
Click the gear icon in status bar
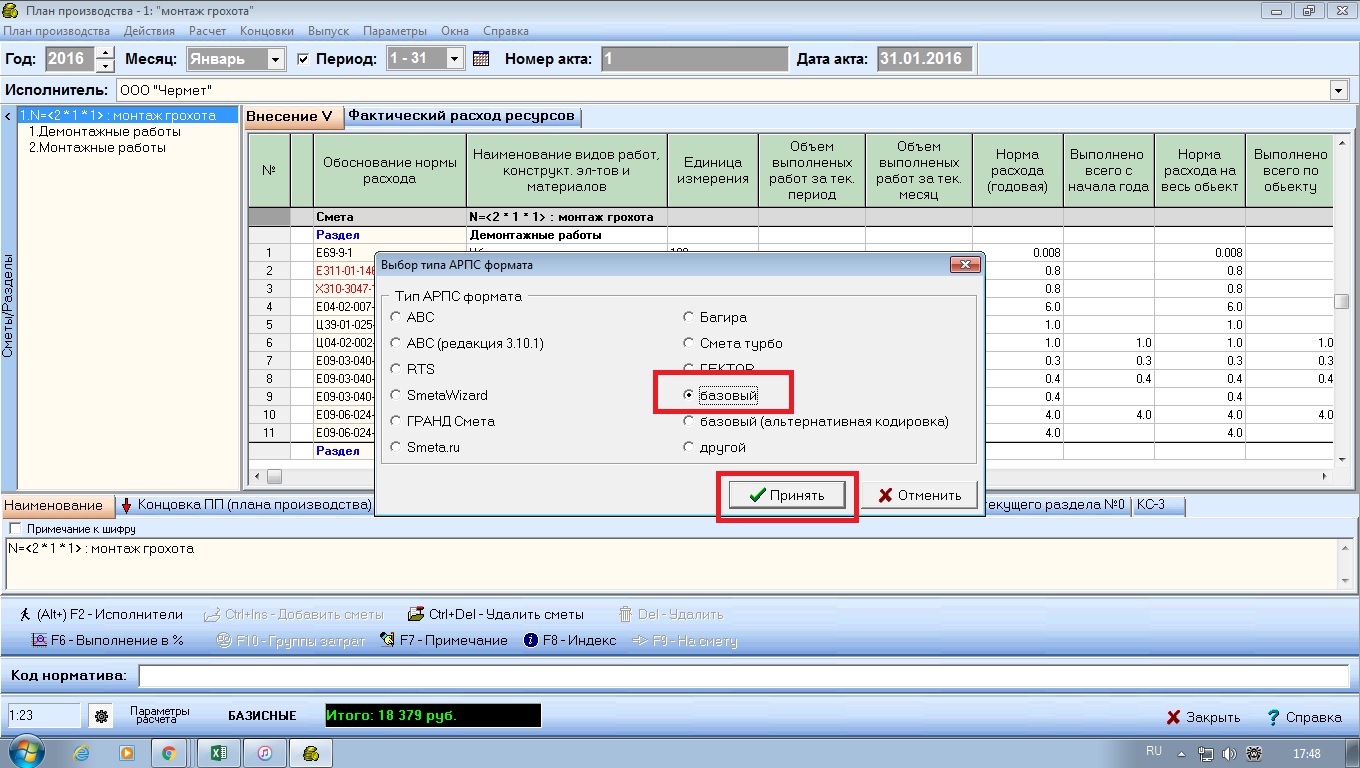pyautogui.click(x=100, y=716)
